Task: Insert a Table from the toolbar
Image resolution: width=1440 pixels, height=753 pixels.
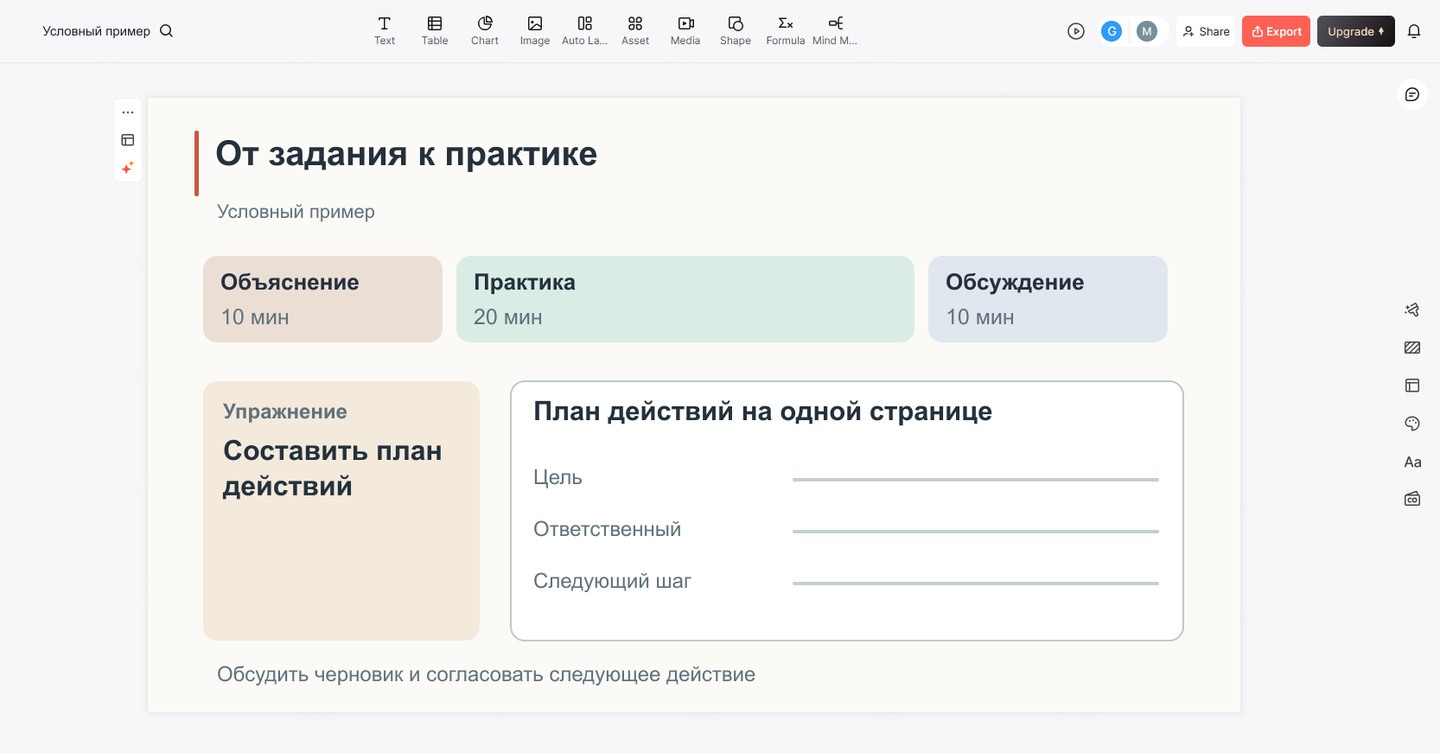Action: 435,30
